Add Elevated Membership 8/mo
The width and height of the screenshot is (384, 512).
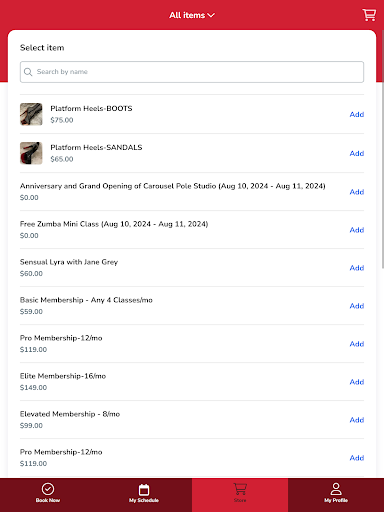point(357,420)
